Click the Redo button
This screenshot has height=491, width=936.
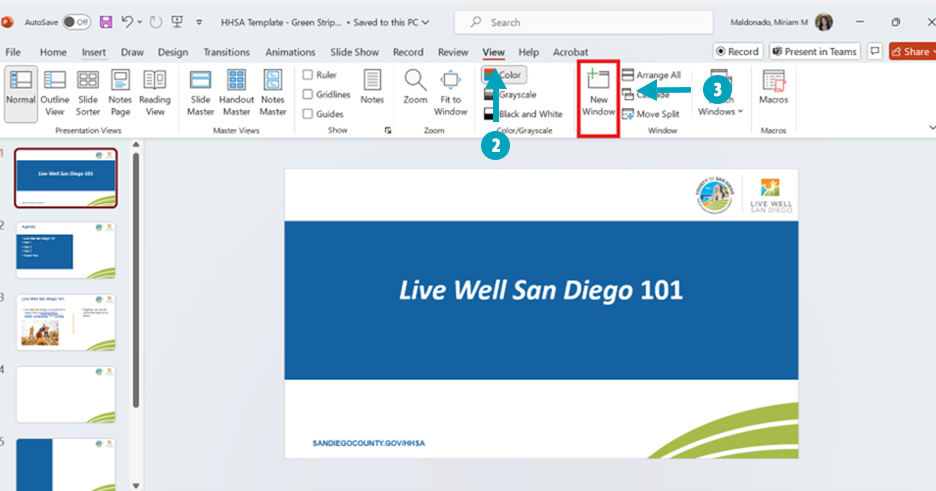pyautogui.click(x=156, y=22)
